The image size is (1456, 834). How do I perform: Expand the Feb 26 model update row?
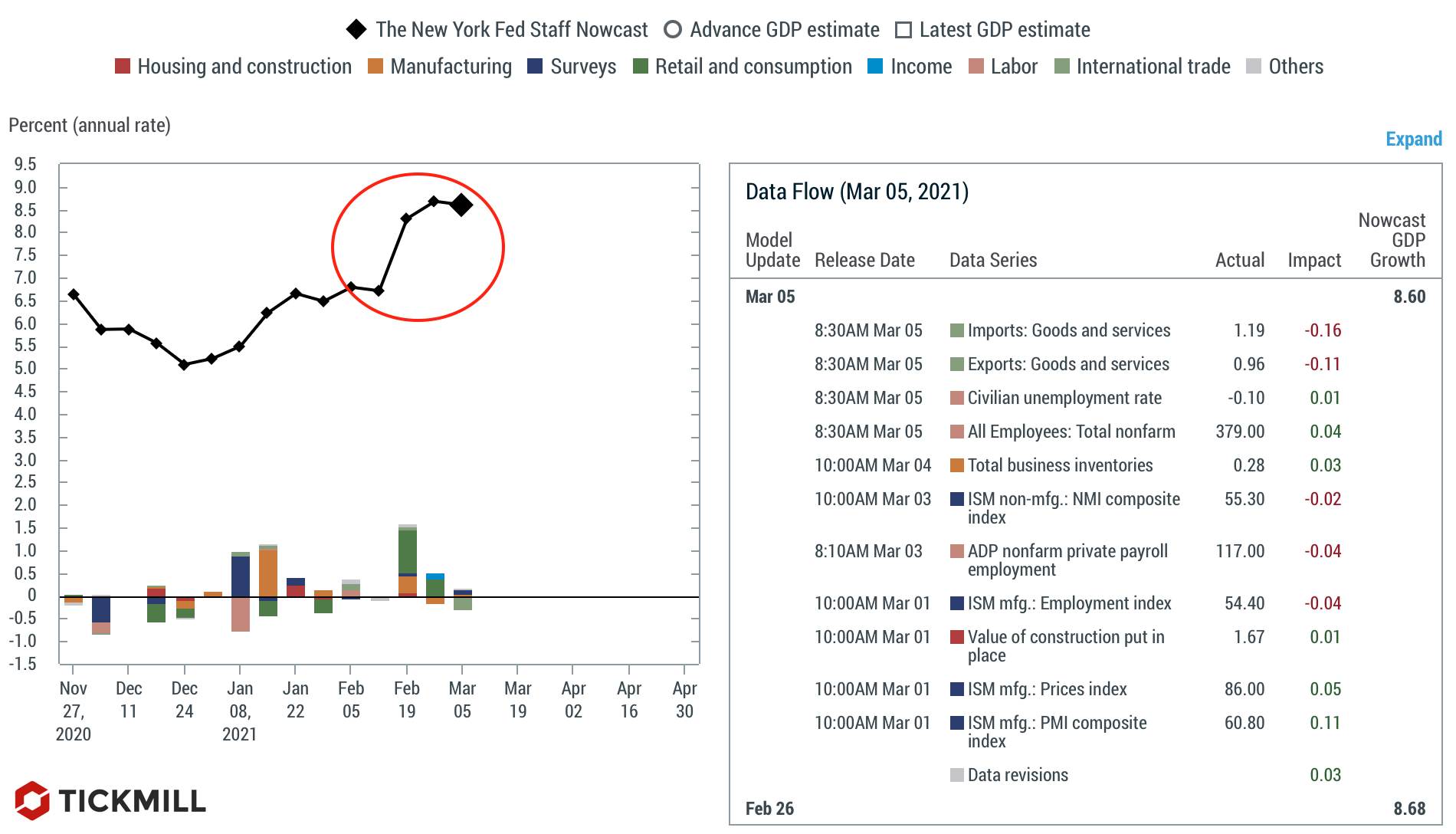coord(769,809)
